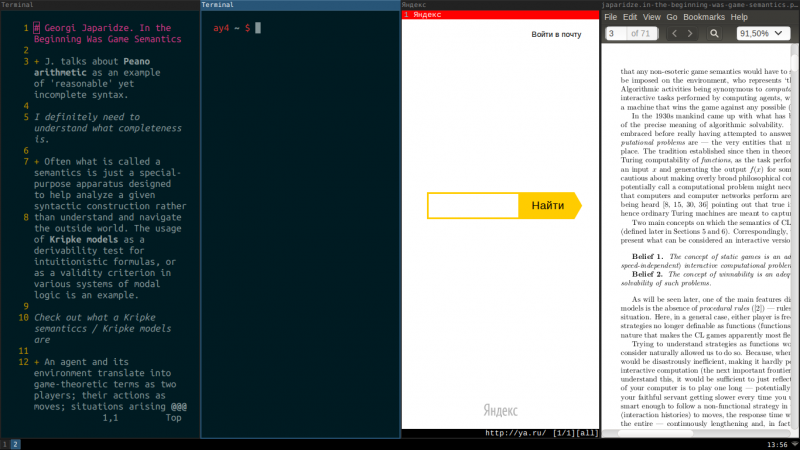800x450 pixels.
Task: Click the Войти в почту link
Action: pyautogui.click(x=556, y=34)
